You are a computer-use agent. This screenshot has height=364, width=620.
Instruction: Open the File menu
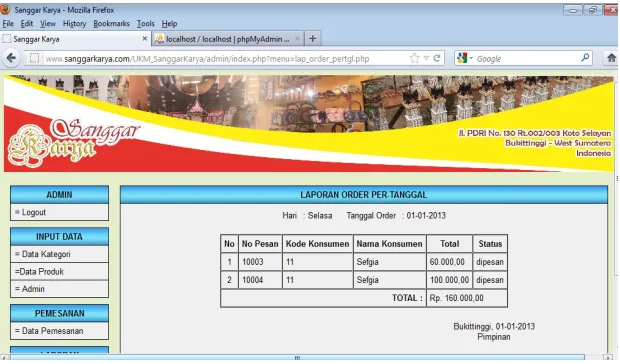click(x=8, y=24)
